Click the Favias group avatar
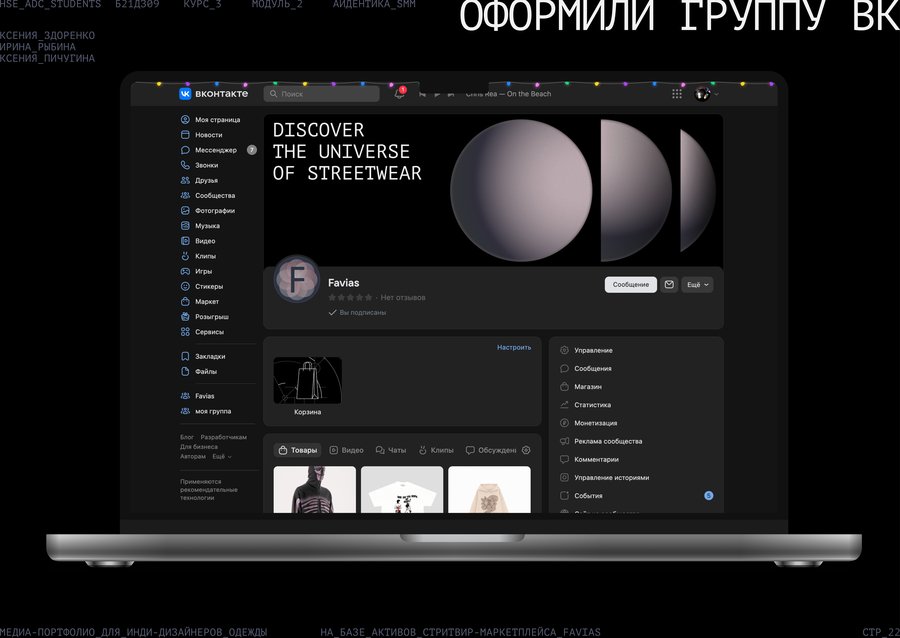 point(297,279)
